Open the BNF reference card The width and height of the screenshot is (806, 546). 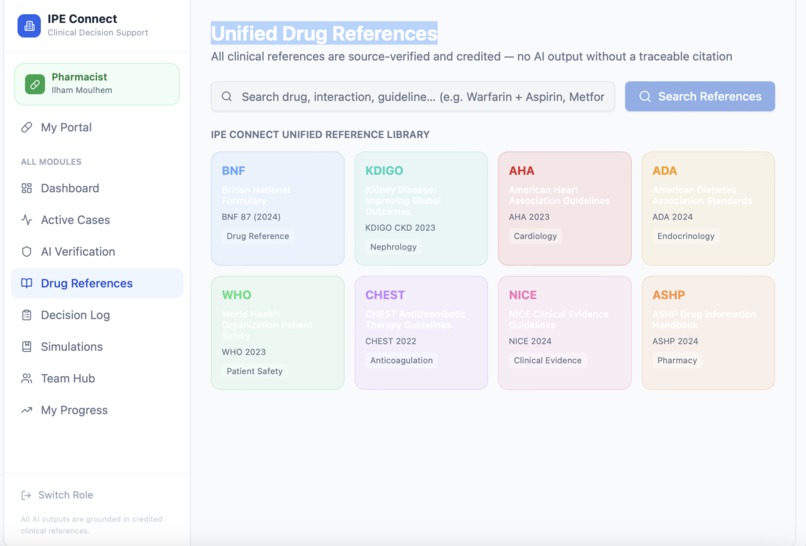[x=278, y=208]
